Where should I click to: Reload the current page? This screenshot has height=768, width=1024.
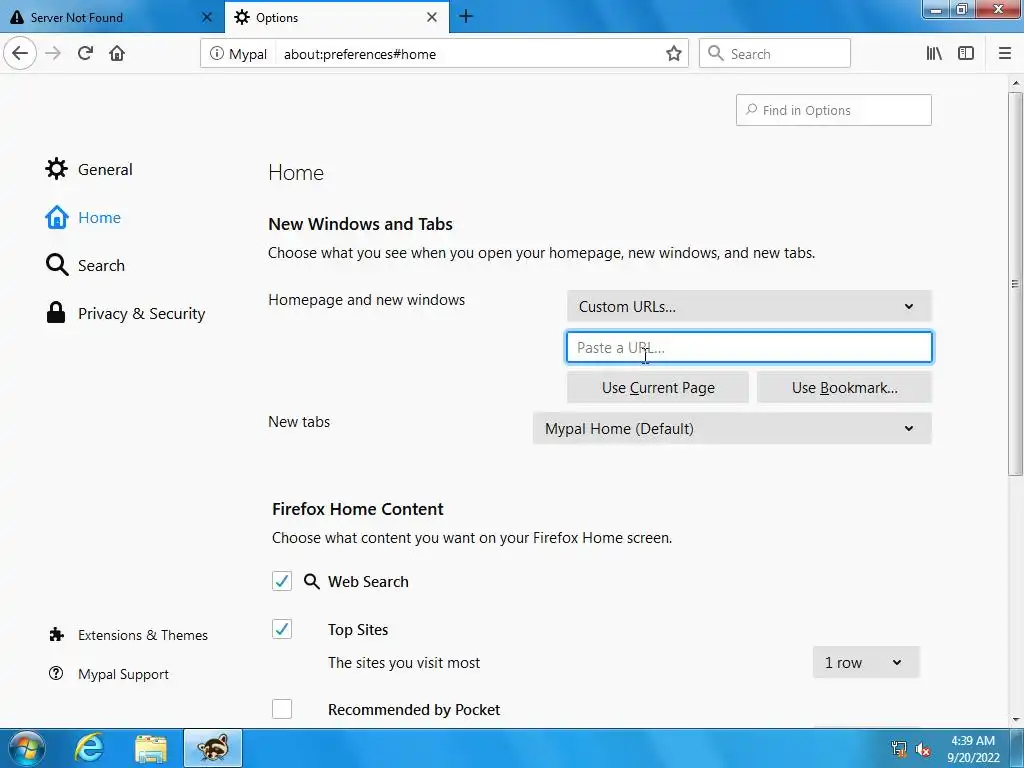pyautogui.click(x=85, y=54)
